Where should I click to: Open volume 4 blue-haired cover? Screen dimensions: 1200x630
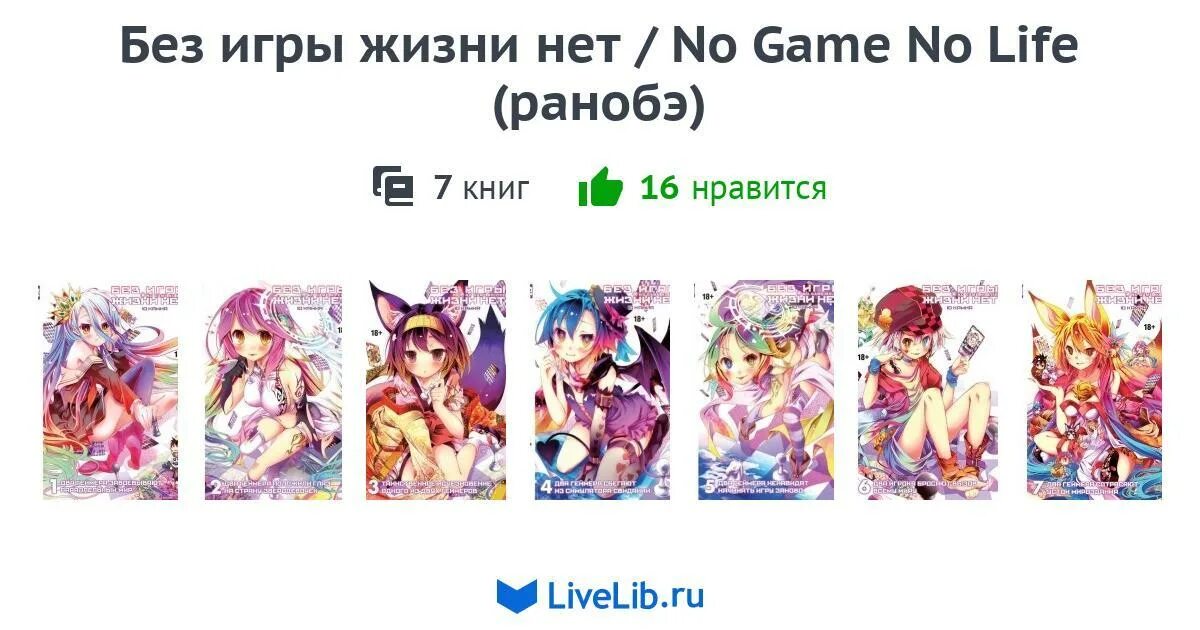click(x=600, y=391)
